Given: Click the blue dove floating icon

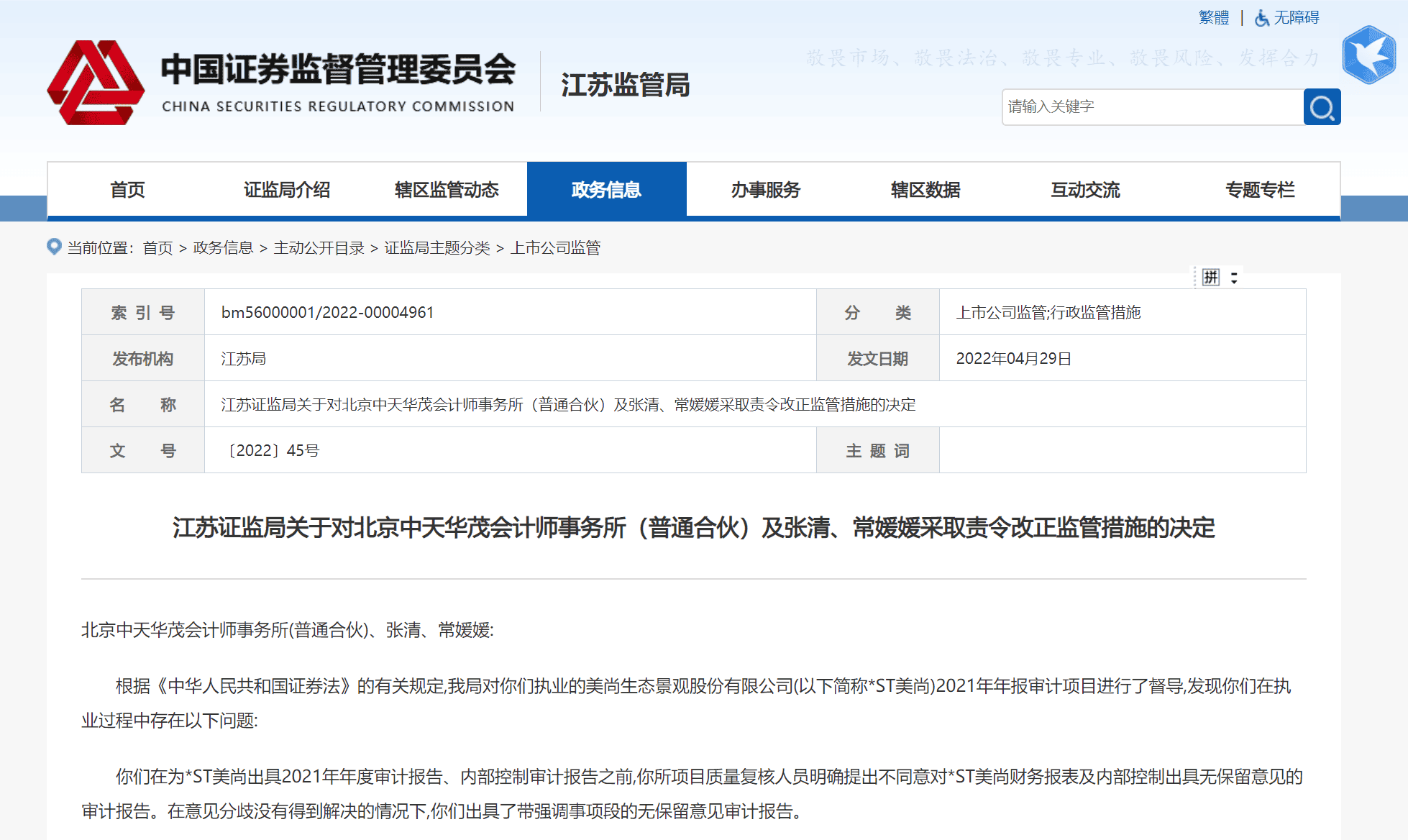Looking at the screenshot, I should click(1368, 55).
